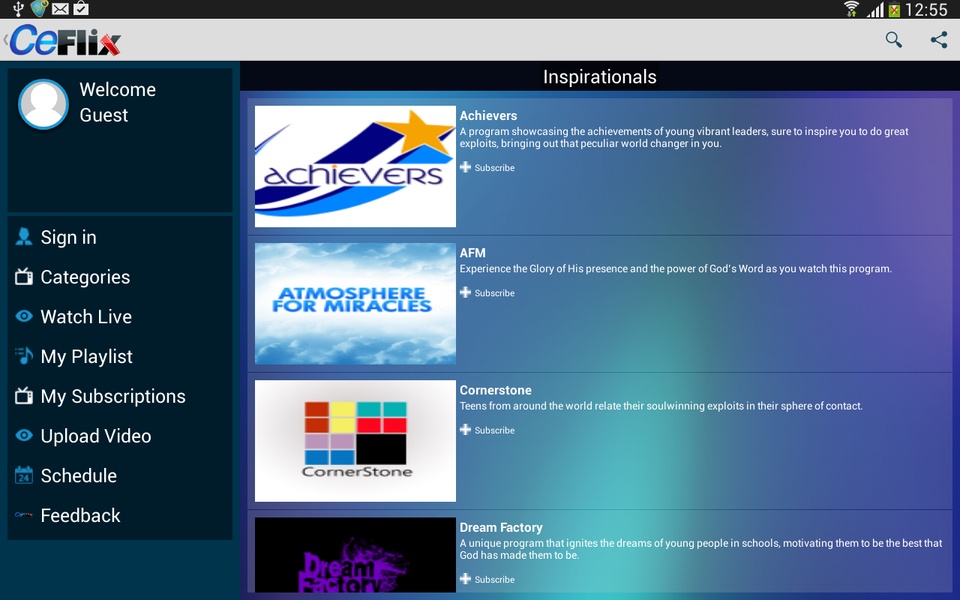
Task: Tap the Upload Video eye icon
Action: (24, 435)
